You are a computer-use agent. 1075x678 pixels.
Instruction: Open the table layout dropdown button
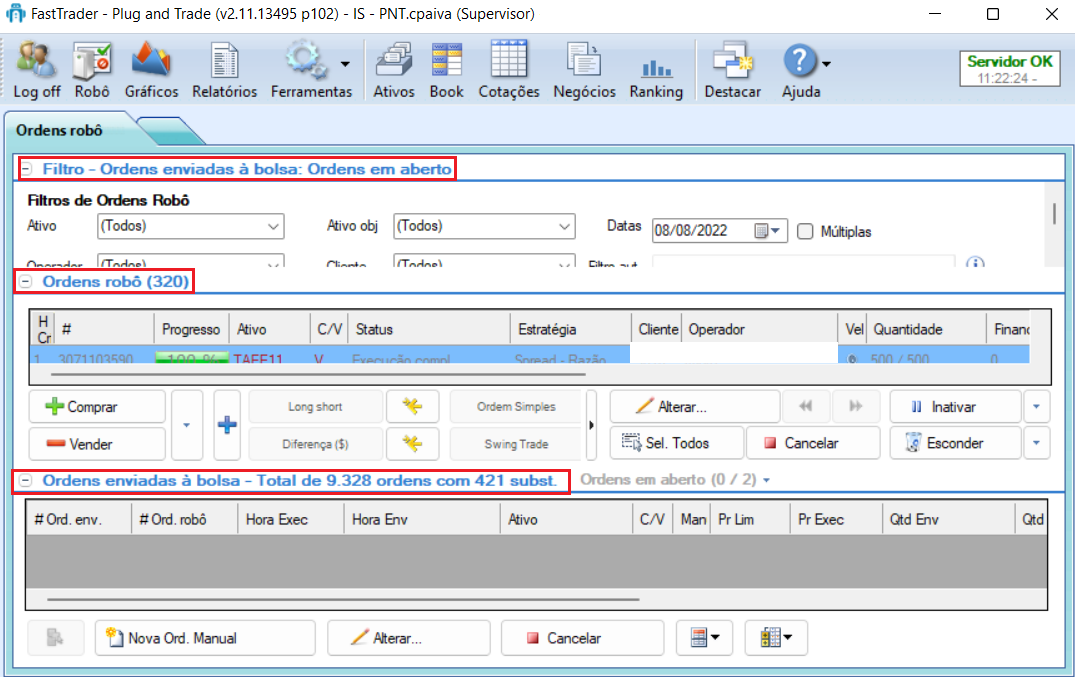704,638
